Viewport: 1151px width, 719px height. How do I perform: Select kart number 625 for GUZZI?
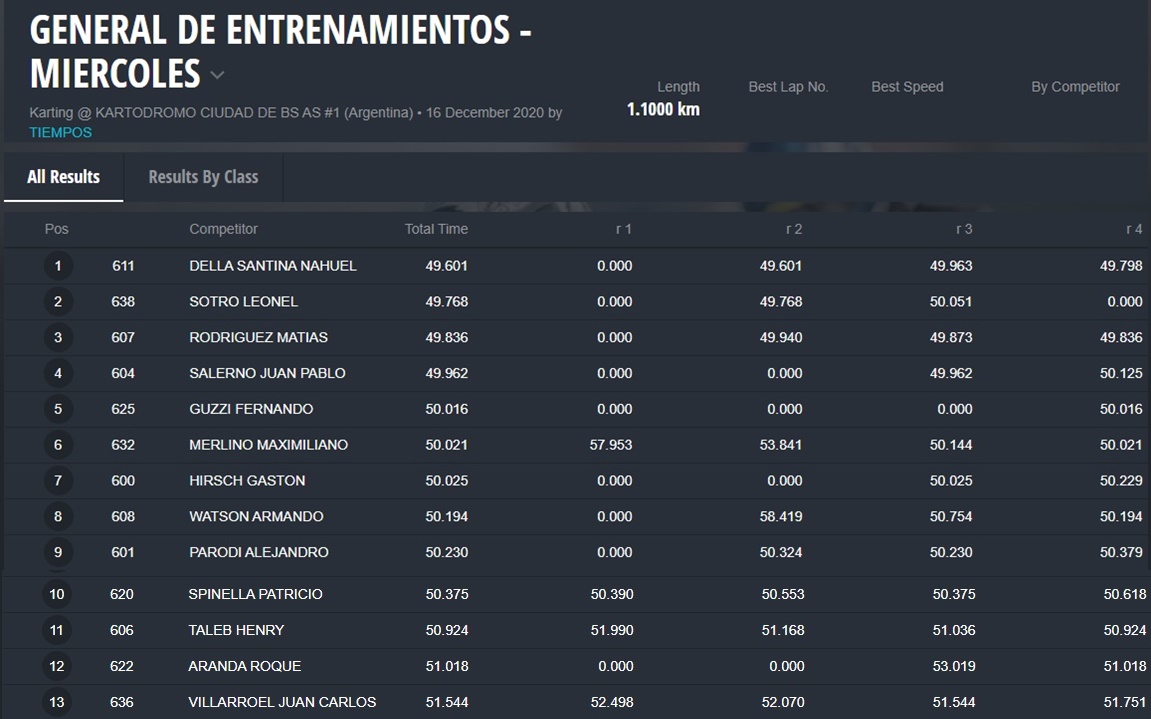(x=123, y=409)
